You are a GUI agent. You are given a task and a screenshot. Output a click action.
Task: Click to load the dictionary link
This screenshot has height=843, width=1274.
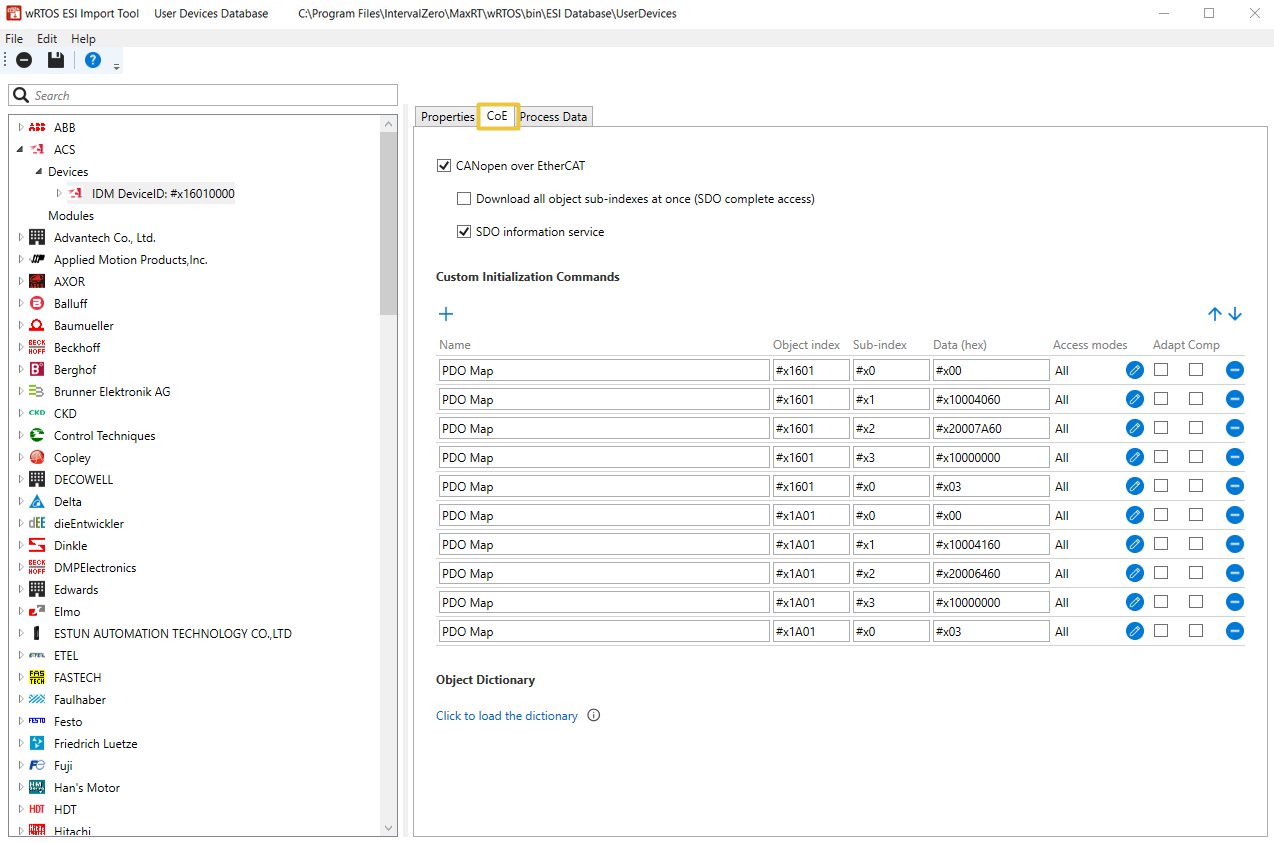(507, 716)
